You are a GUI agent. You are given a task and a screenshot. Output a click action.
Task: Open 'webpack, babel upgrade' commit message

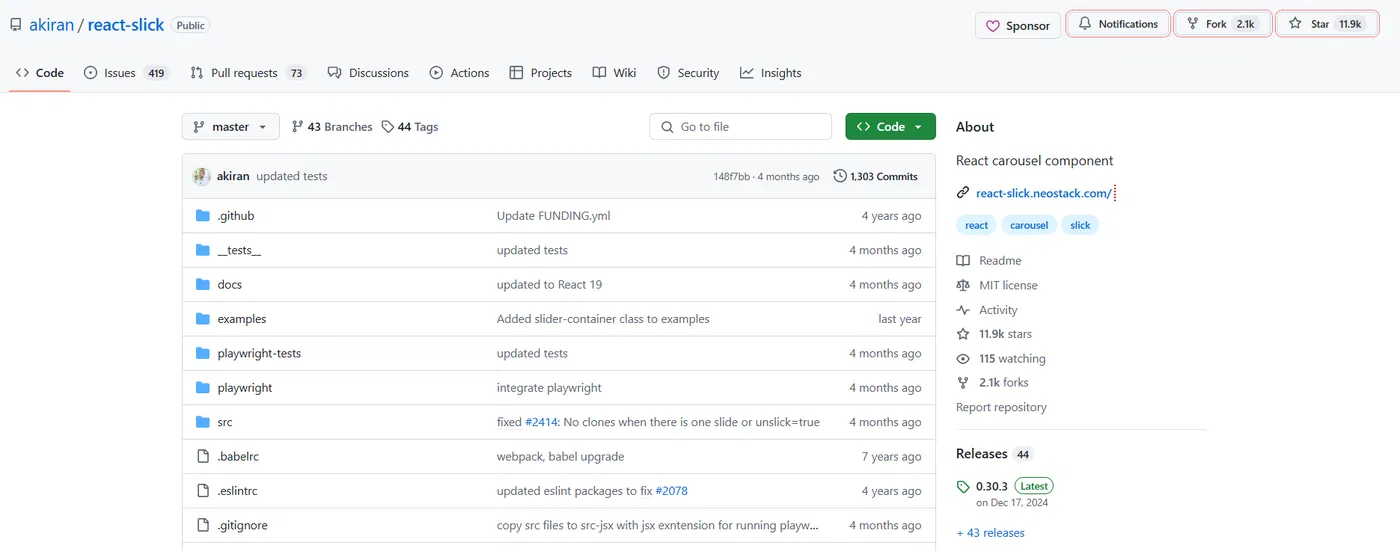coord(560,456)
